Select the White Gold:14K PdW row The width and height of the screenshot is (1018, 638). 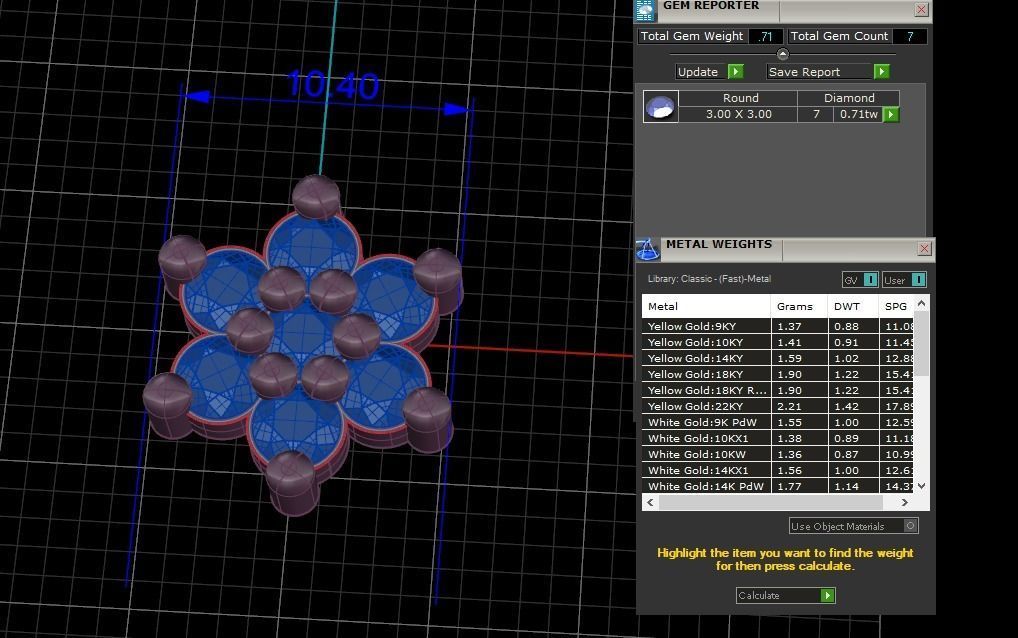click(x=778, y=486)
